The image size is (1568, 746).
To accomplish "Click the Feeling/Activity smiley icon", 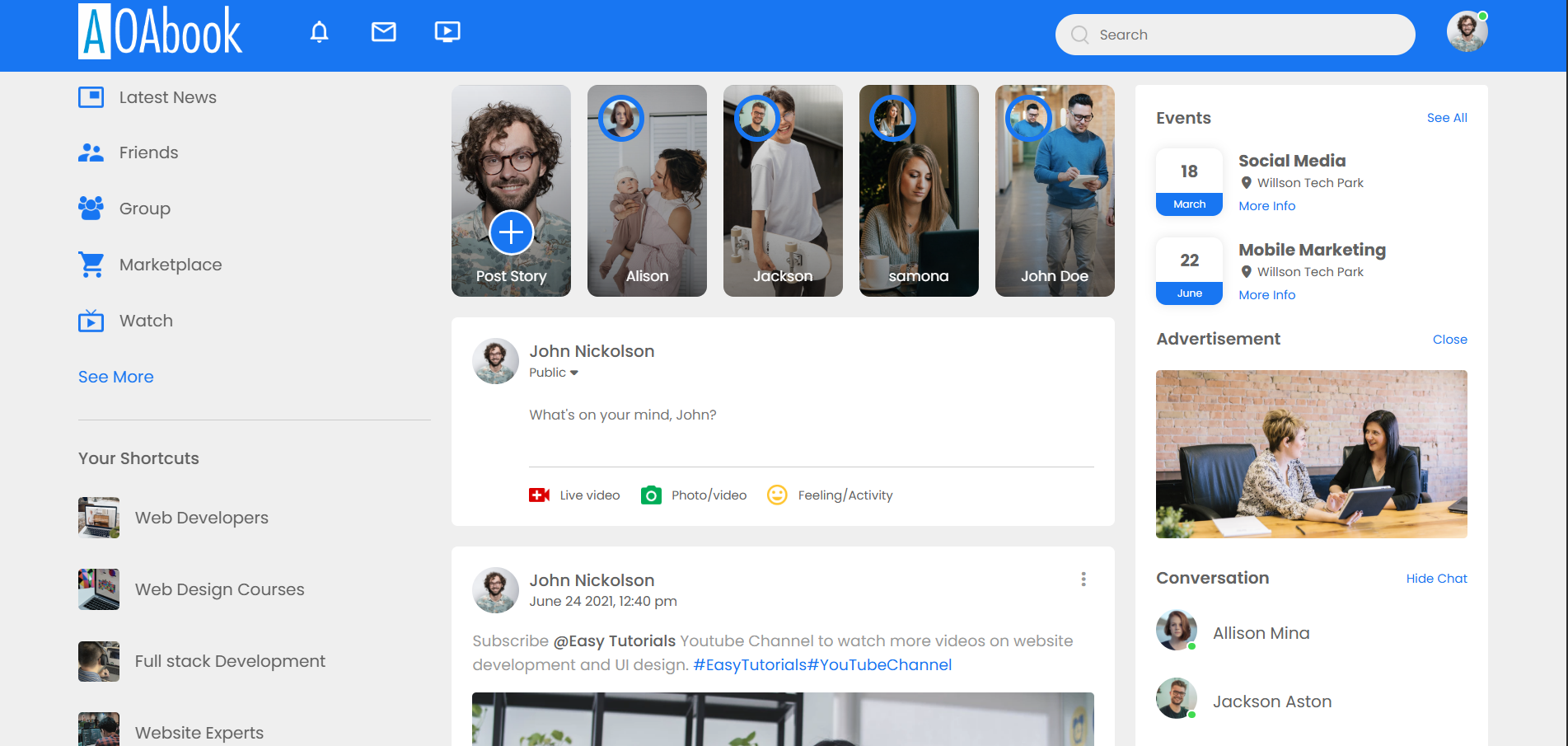I will pyautogui.click(x=777, y=495).
